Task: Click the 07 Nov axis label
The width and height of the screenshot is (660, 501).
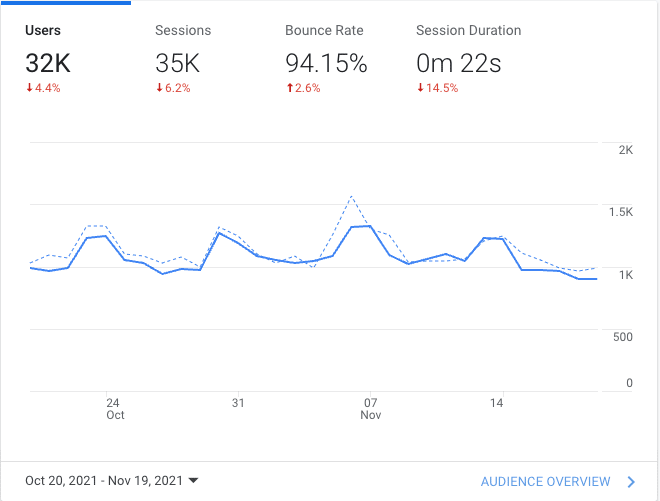Action: click(370, 409)
